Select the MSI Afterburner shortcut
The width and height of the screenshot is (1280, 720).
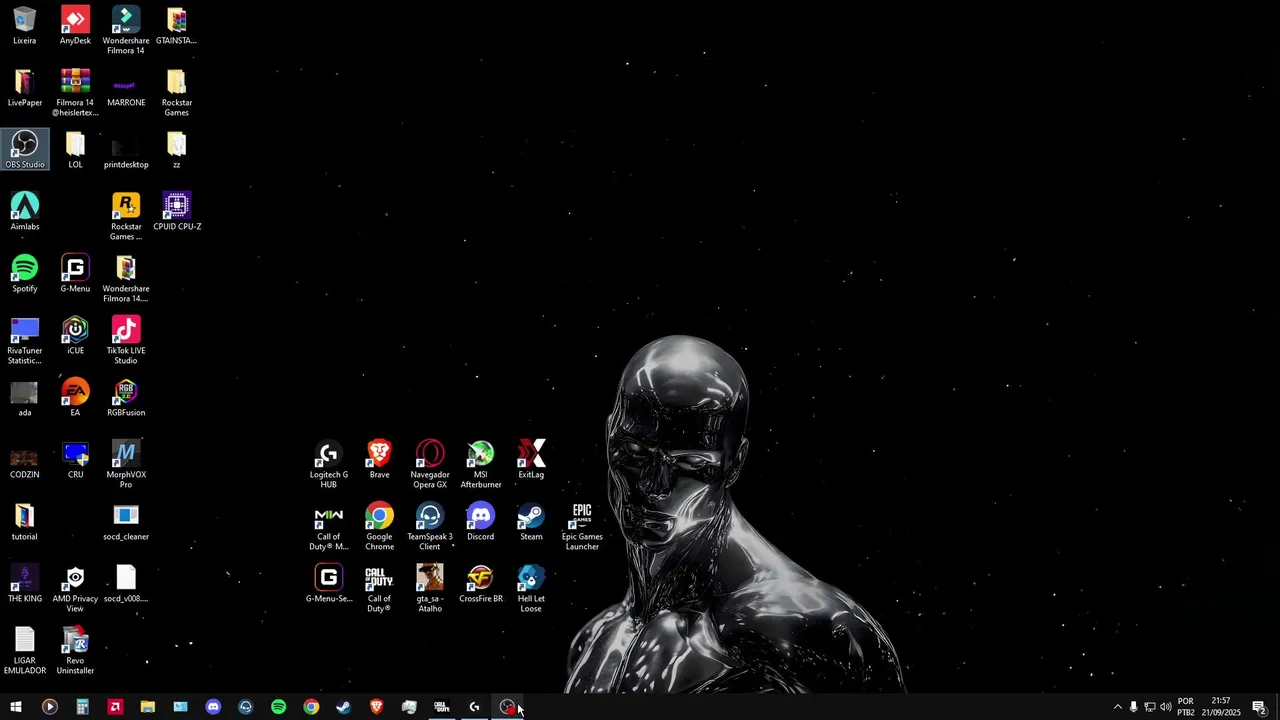click(x=481, y=465)
